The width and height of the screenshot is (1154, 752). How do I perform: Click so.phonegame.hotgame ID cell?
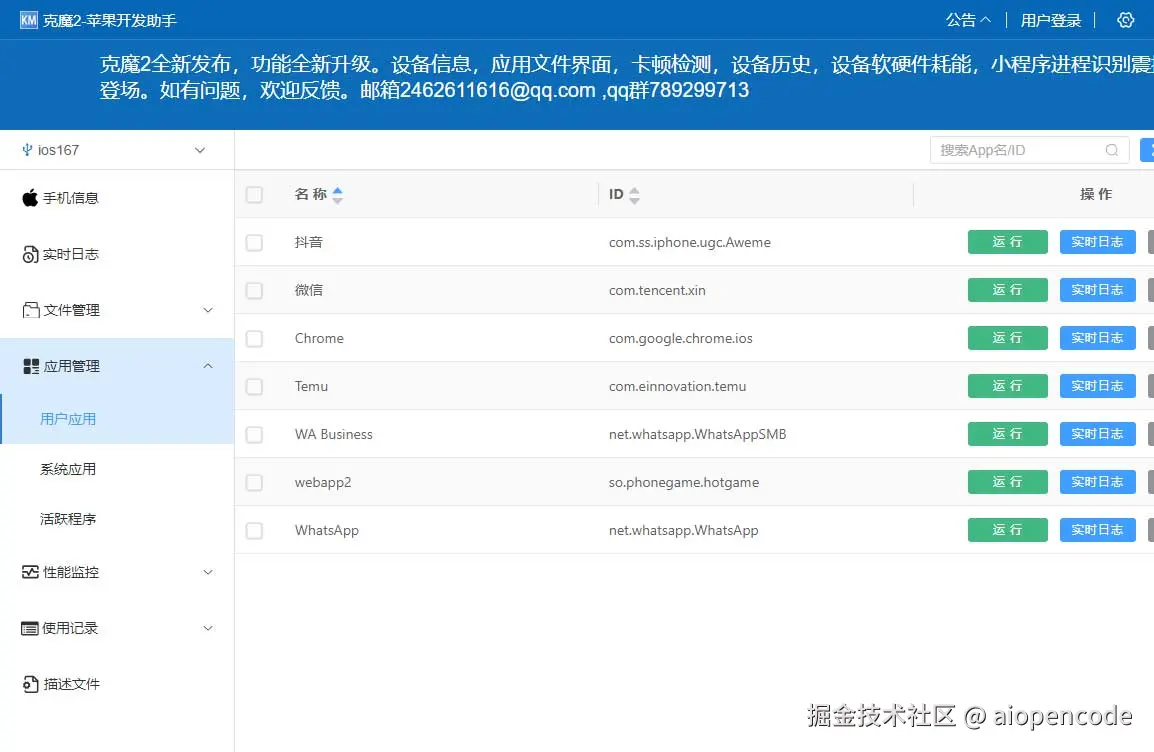pyautogui.click(x=684, y=482)
